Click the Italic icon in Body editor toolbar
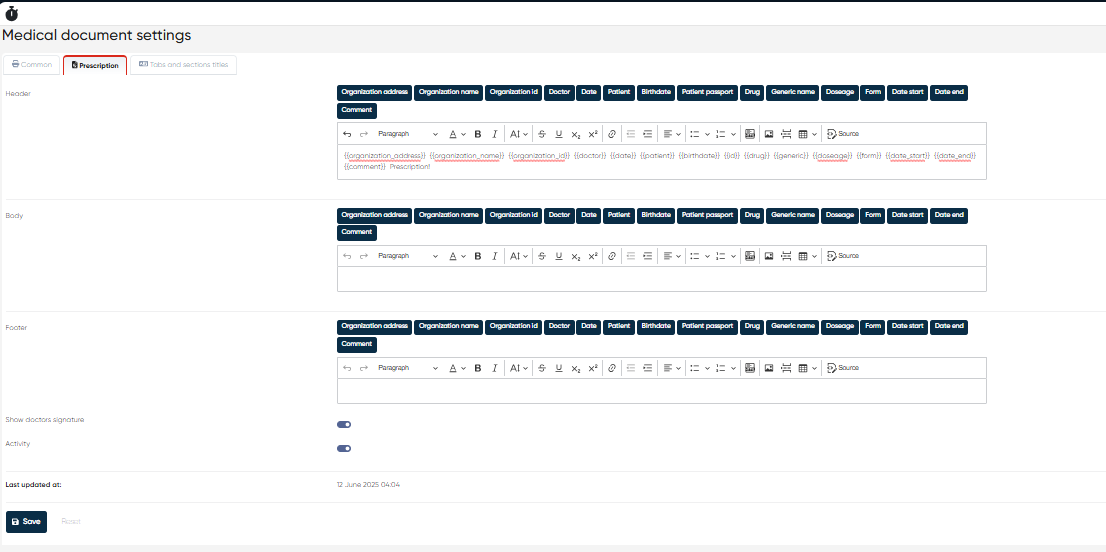This screenshot has width=1106, height=552. 493,256
